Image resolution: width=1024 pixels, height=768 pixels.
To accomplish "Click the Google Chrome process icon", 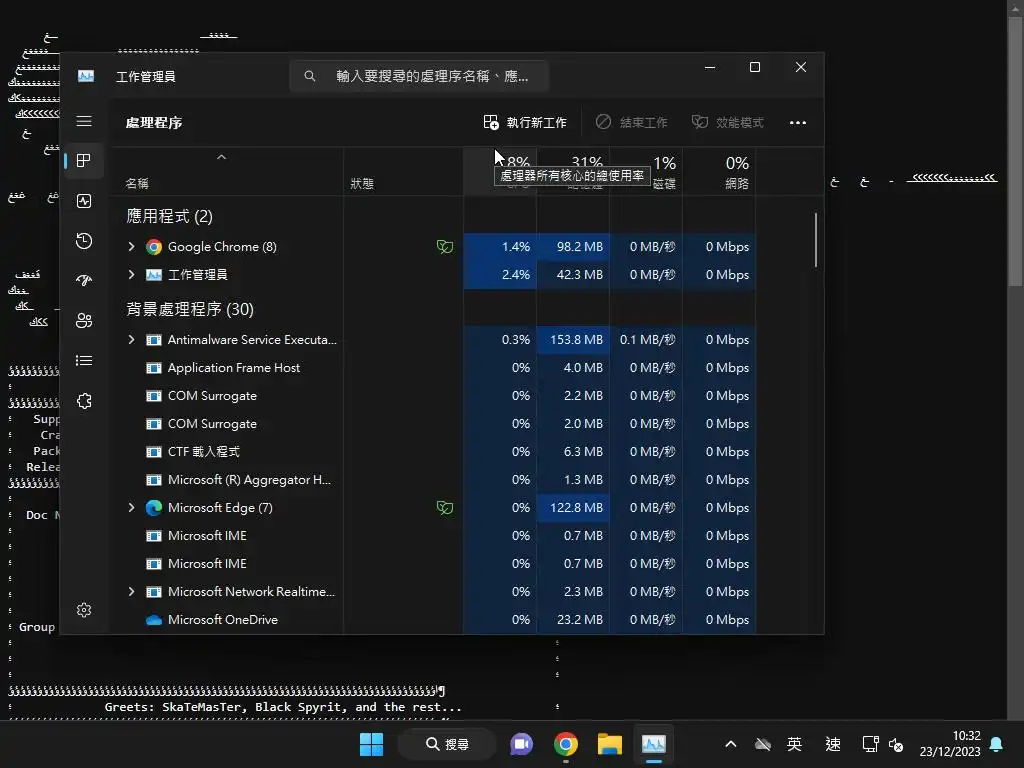I will click(x=153, y=247).
